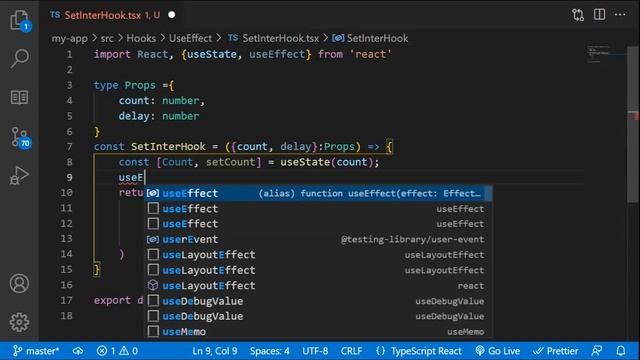Click line number 17 in the gutter
Image resolution: width=640 pixels, height=360 pixels.
(66, 300)
